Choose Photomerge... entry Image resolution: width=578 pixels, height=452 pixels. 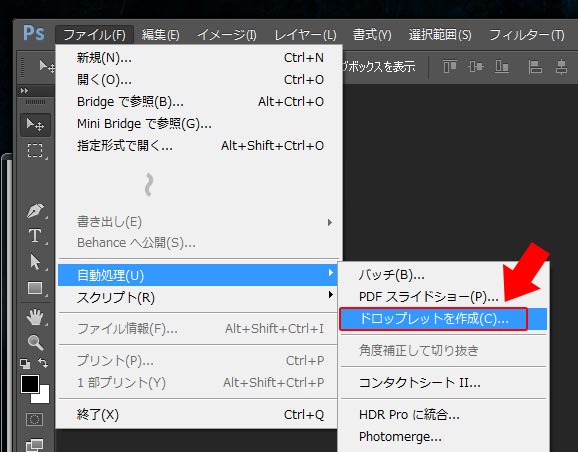pos(443,437)
